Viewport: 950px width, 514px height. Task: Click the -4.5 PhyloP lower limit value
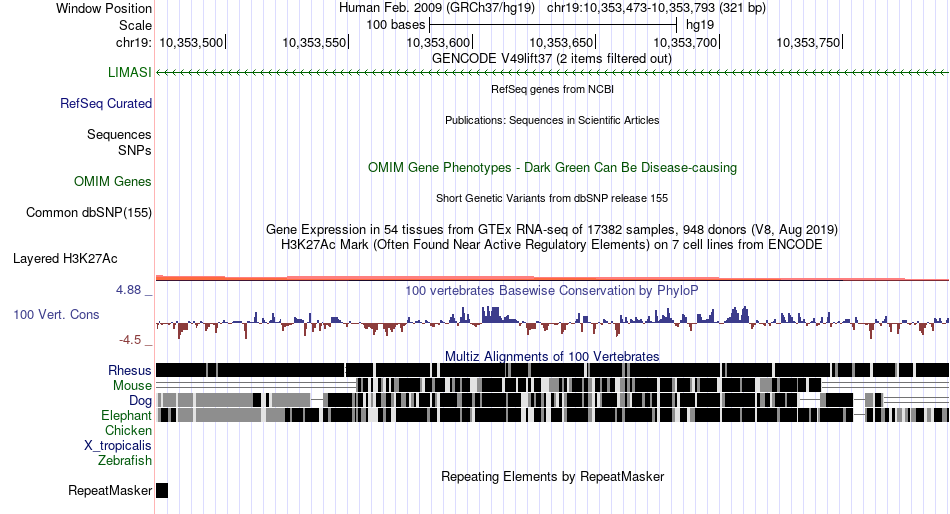[x=130, y=340]
